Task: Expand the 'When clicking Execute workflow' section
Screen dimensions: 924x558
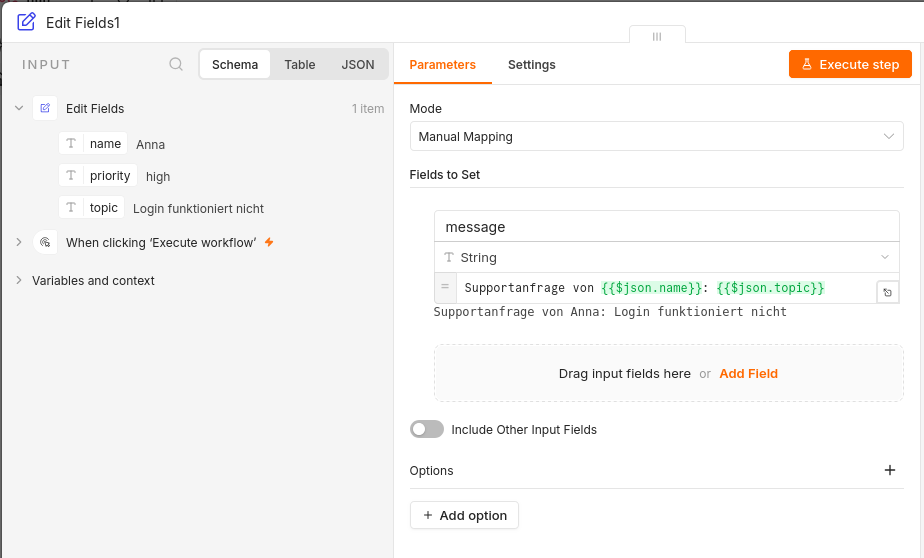Action: click(19, 242)
